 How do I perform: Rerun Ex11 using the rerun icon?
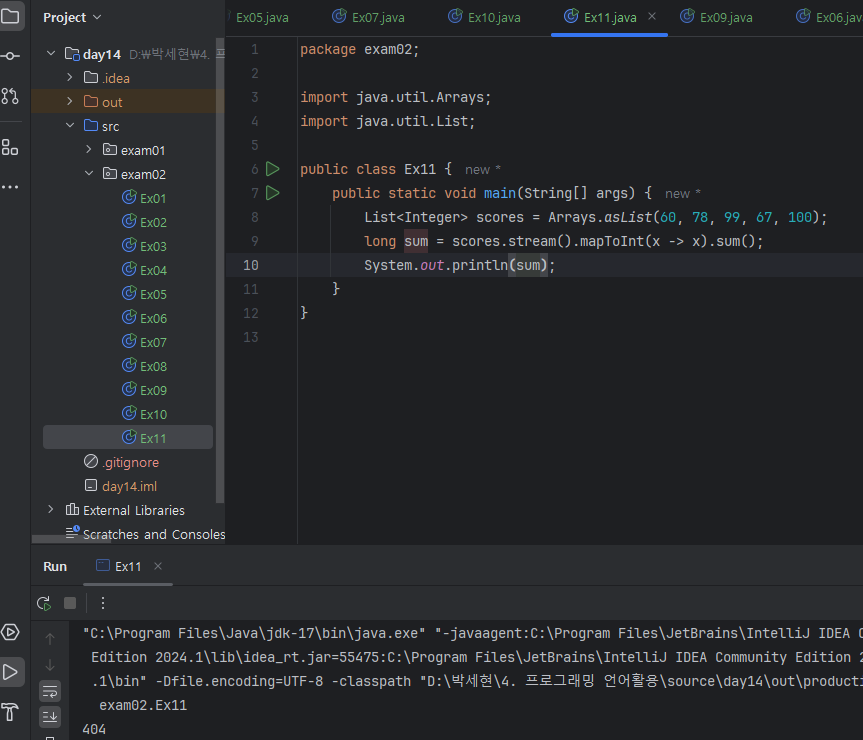point(44,603)
